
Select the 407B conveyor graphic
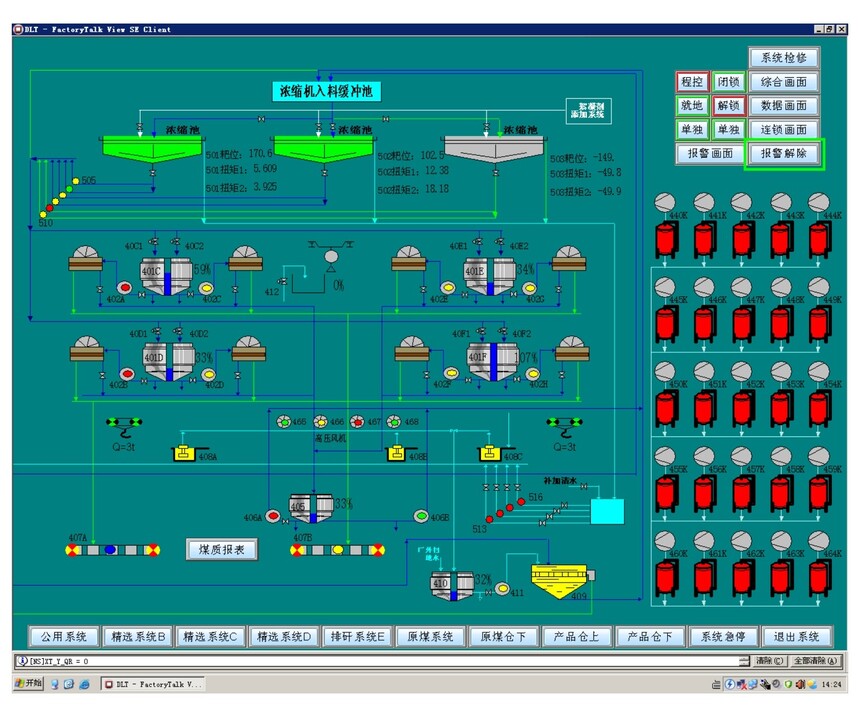[x=337, y=550]
